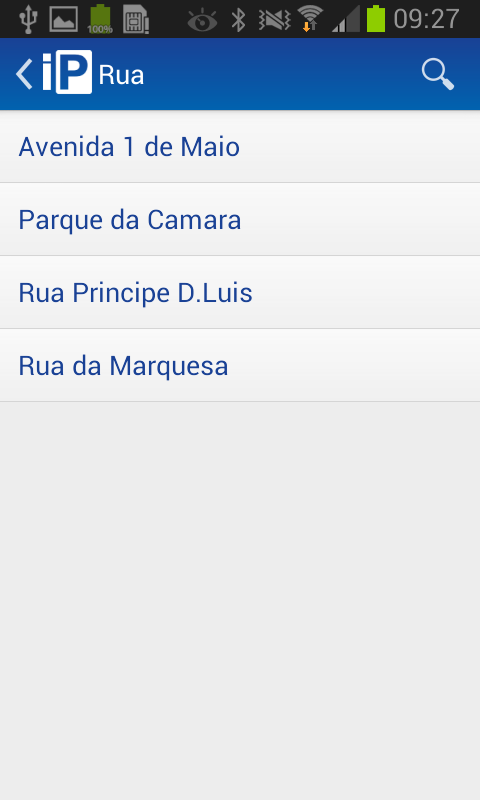Image resolution: width=480 pixels, height=800 pixels.
Task: Tap the eye smart-stay icon
Action: click(202, 20)
